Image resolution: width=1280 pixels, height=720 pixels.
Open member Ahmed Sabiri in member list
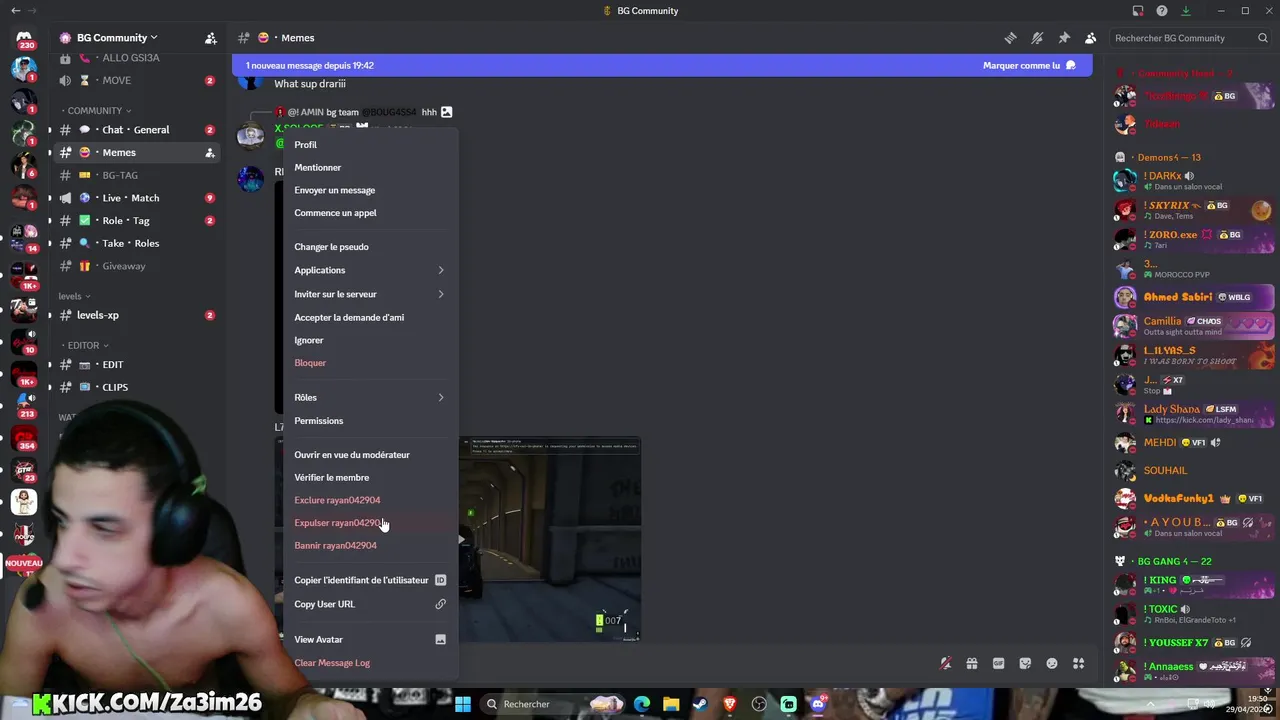tap(1194, 297)
